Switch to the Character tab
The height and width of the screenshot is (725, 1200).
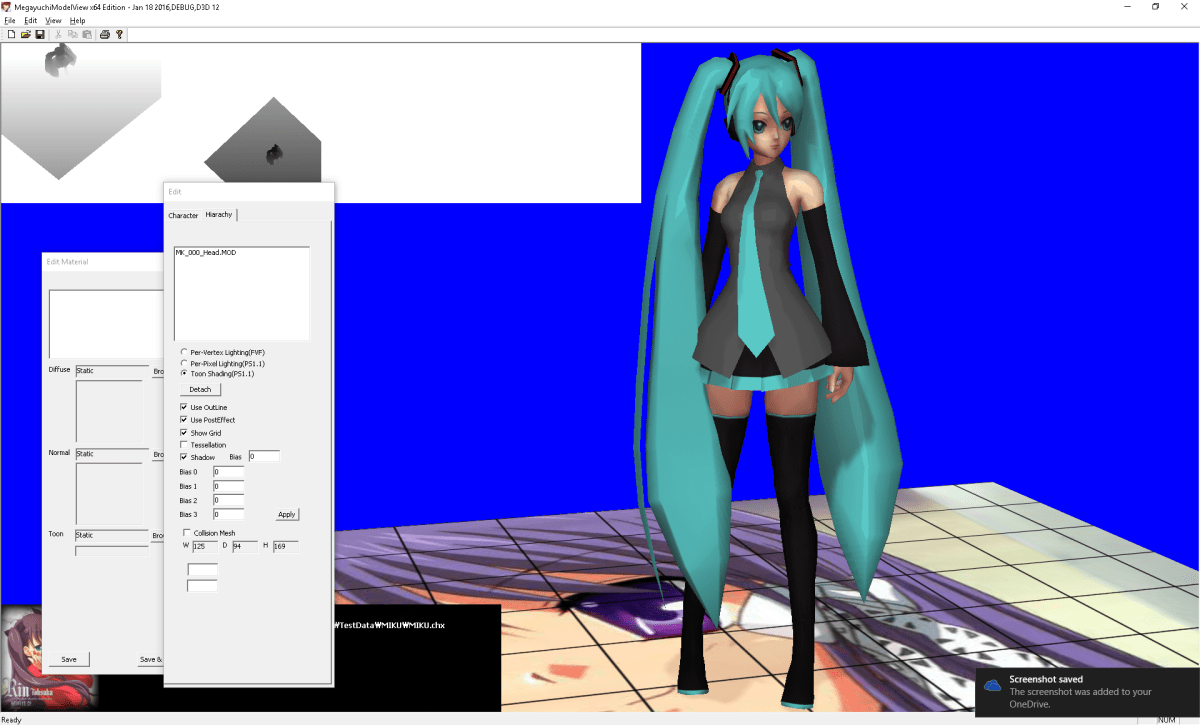[183, 215]
